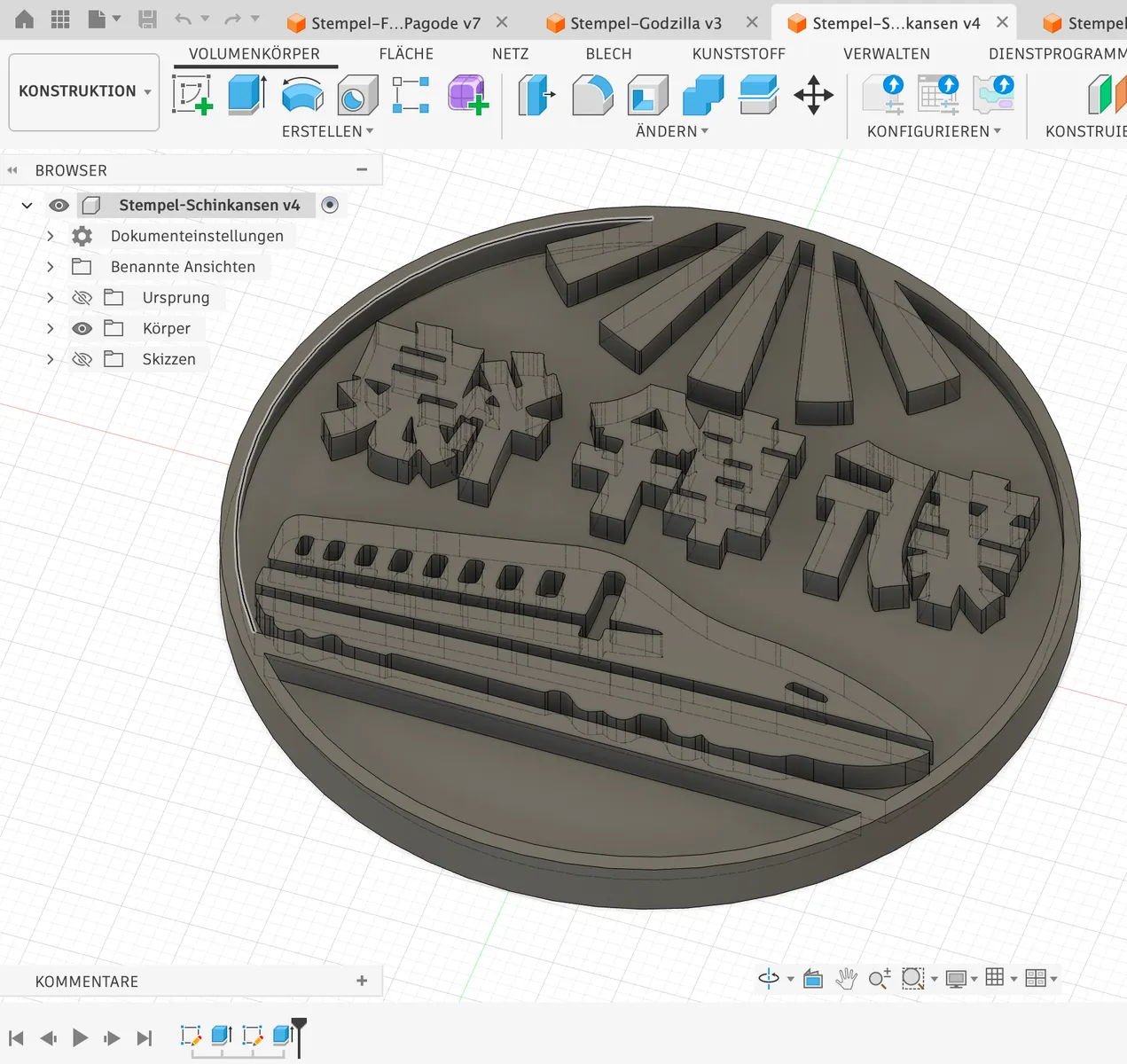Switch to Stempel-F...Pagode v7 document tab
The height and width of the screenshot is (1064, 1127).
[x=395, y=23]
